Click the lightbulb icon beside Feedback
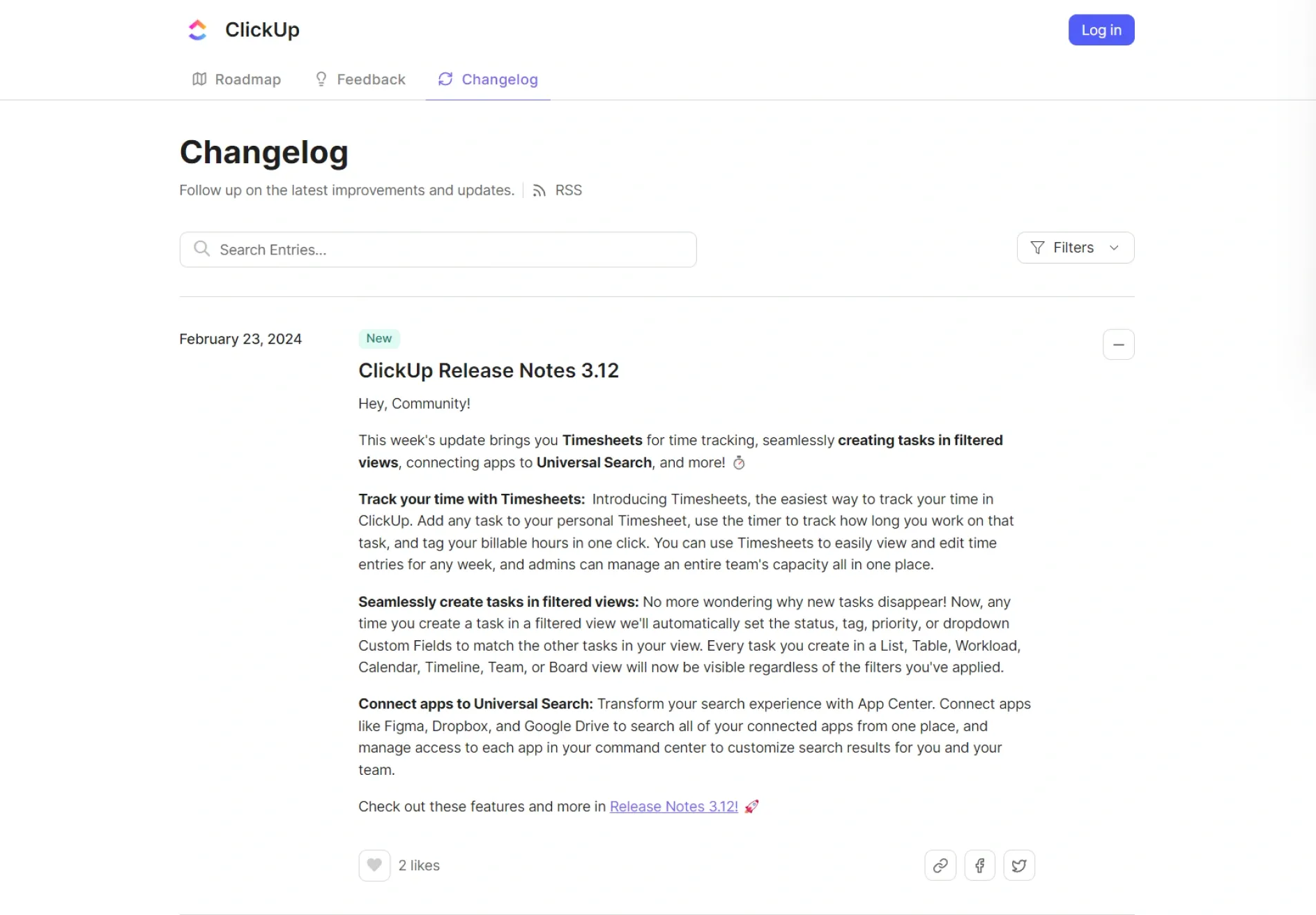Viewport: 1316px width, 915px height. (x=321, y=79)
